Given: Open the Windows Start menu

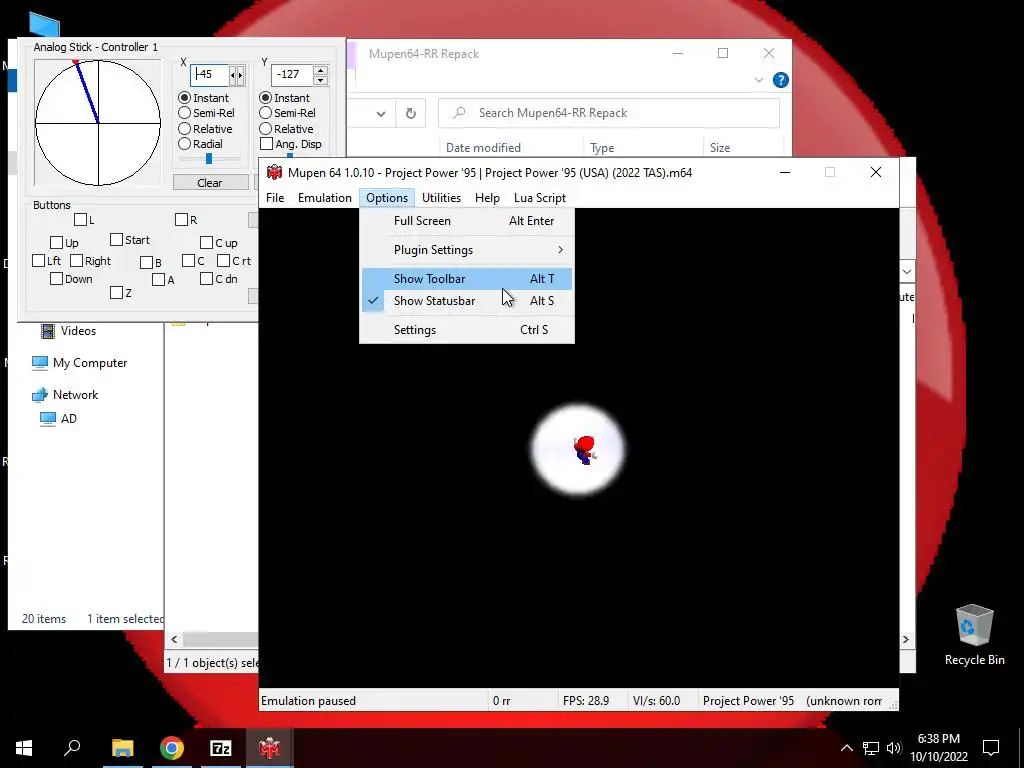Looking at the screenshot, I should pyautogui.click(x=24, y=748).
